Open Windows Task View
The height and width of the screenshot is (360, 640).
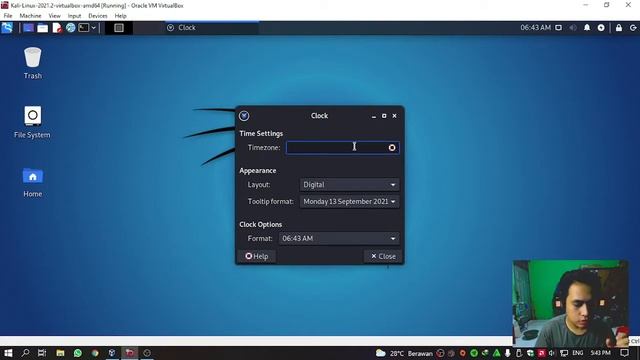(42, 353)
